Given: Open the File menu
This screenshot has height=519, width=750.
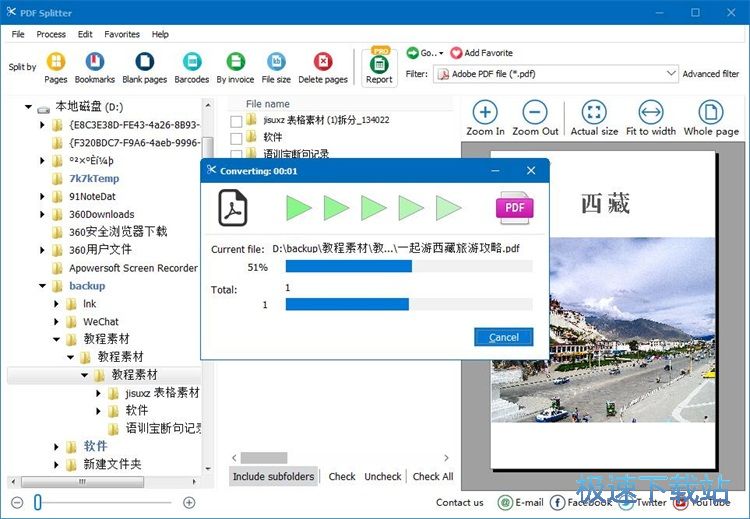Looking at the screenshot, I should coord(18,34).
